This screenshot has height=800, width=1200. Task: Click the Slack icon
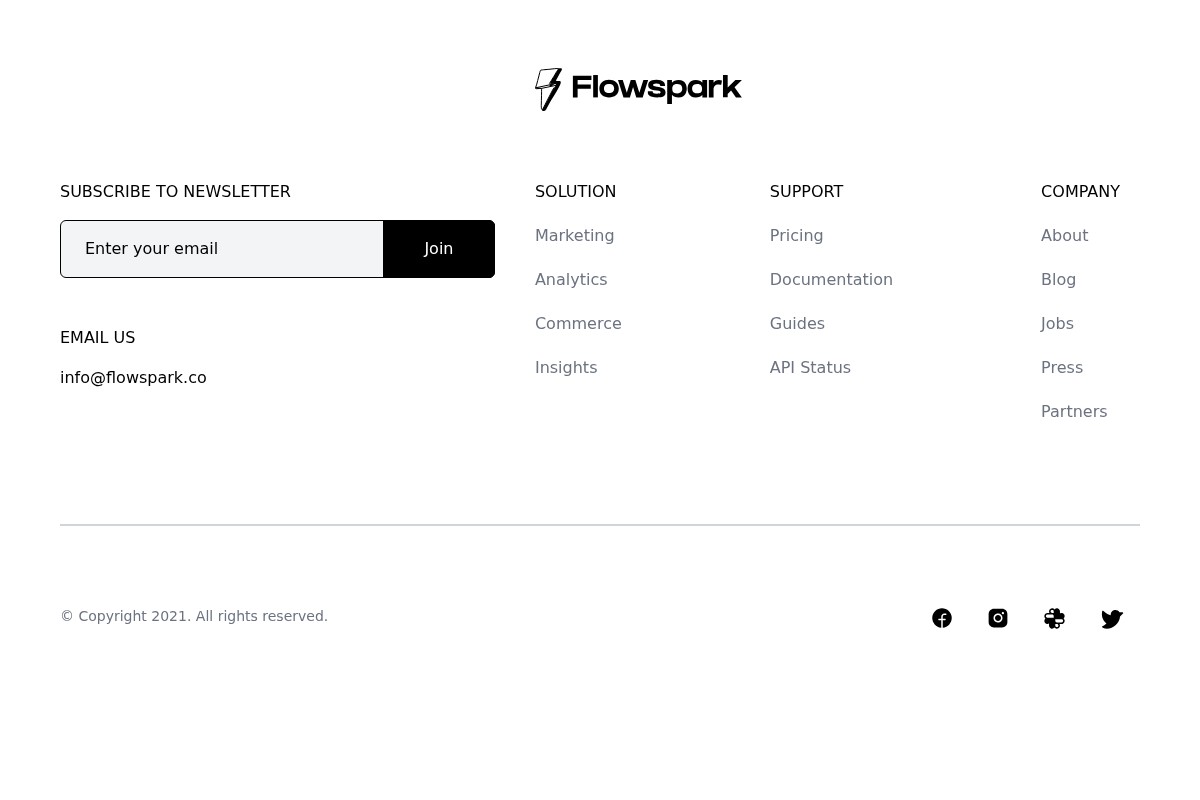(x=1054, y=618)
